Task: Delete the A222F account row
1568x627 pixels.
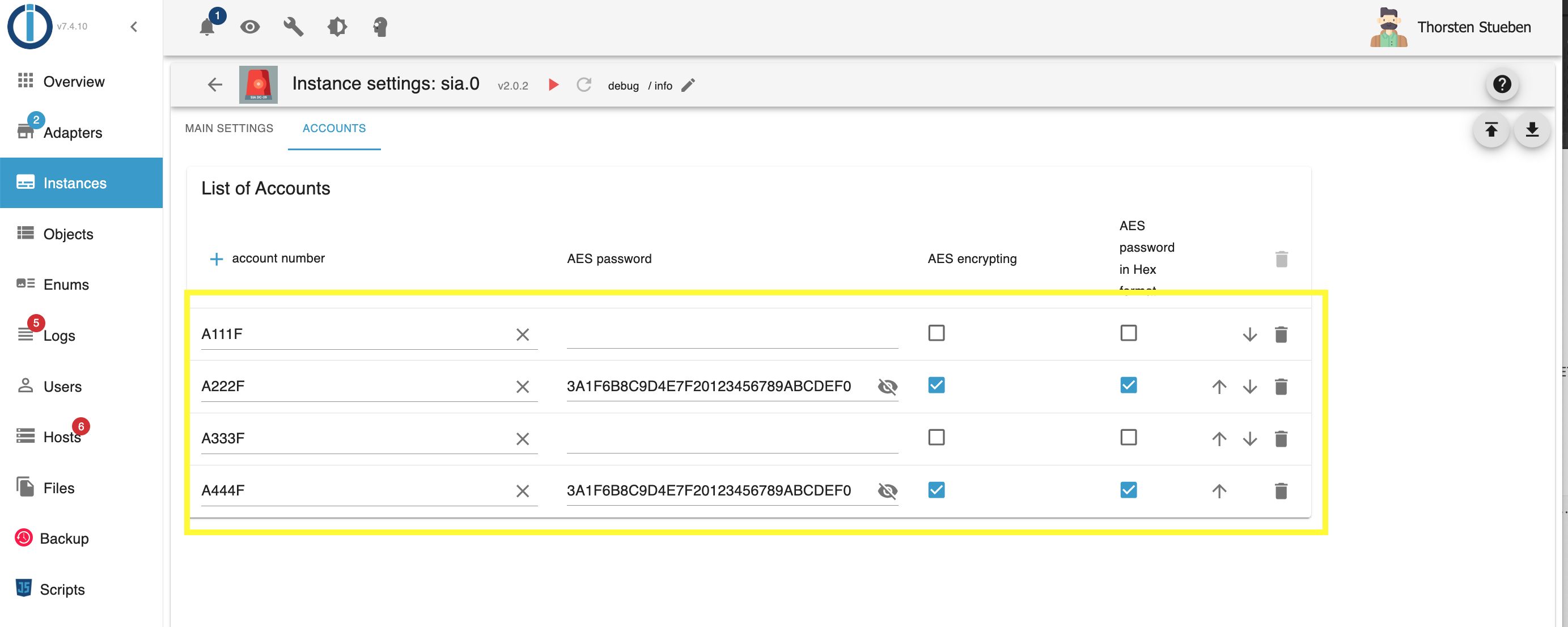Action: [x=1281, y=387]
